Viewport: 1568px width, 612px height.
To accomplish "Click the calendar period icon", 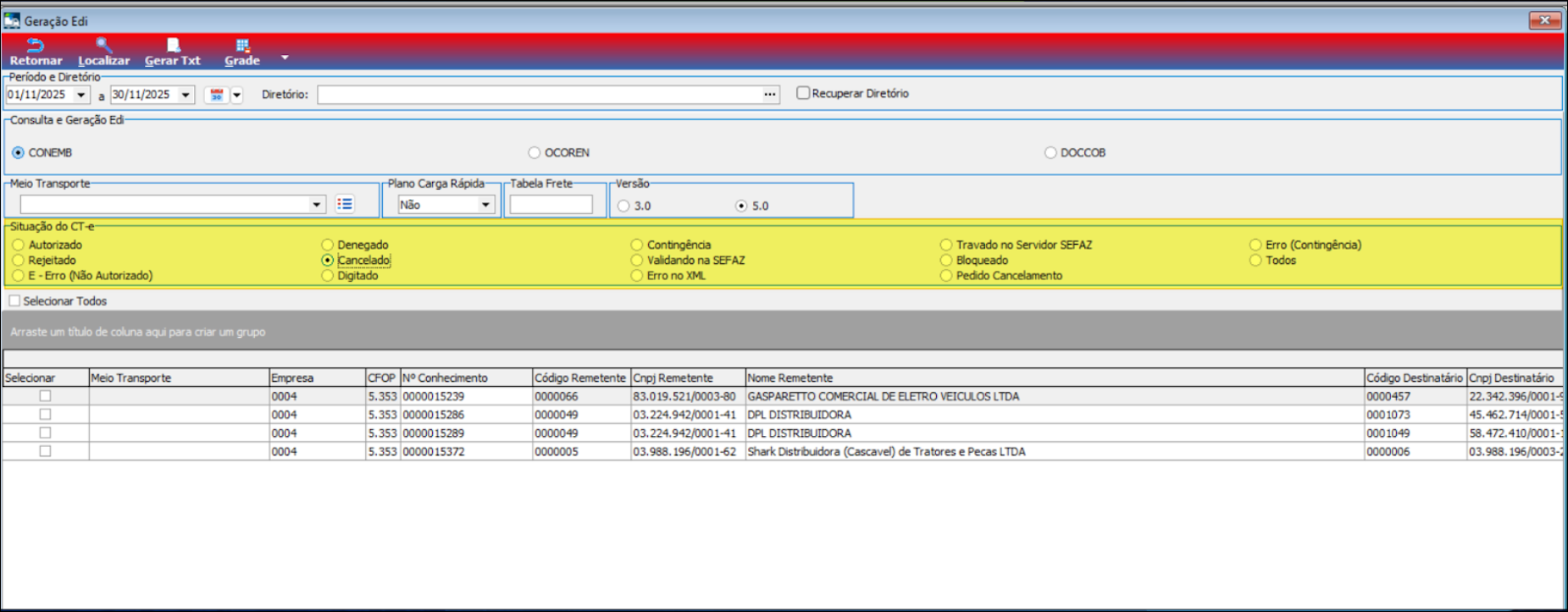I will point(217,95).
